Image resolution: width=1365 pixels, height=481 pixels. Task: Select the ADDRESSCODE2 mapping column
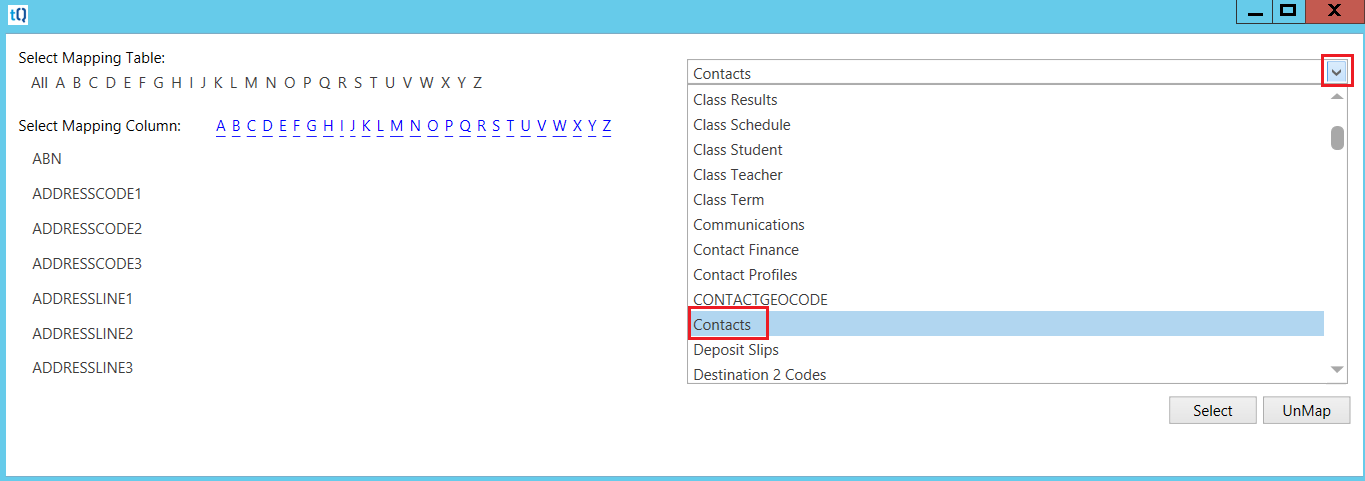(x=87, y=229)
